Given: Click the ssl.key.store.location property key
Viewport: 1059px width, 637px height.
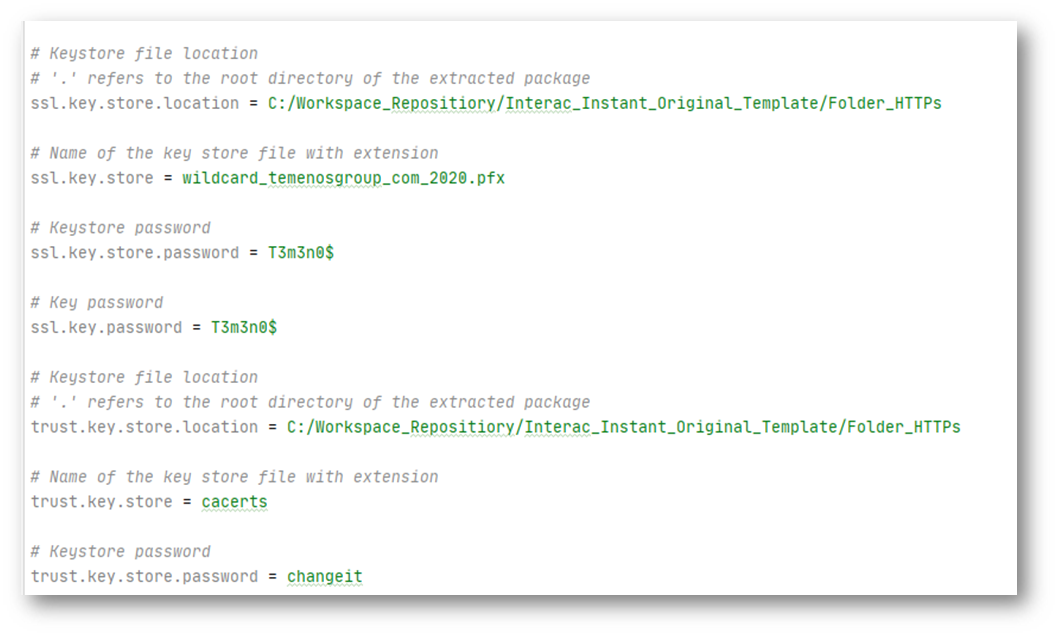Looking at the screenshot, I should tap(135, 103).
